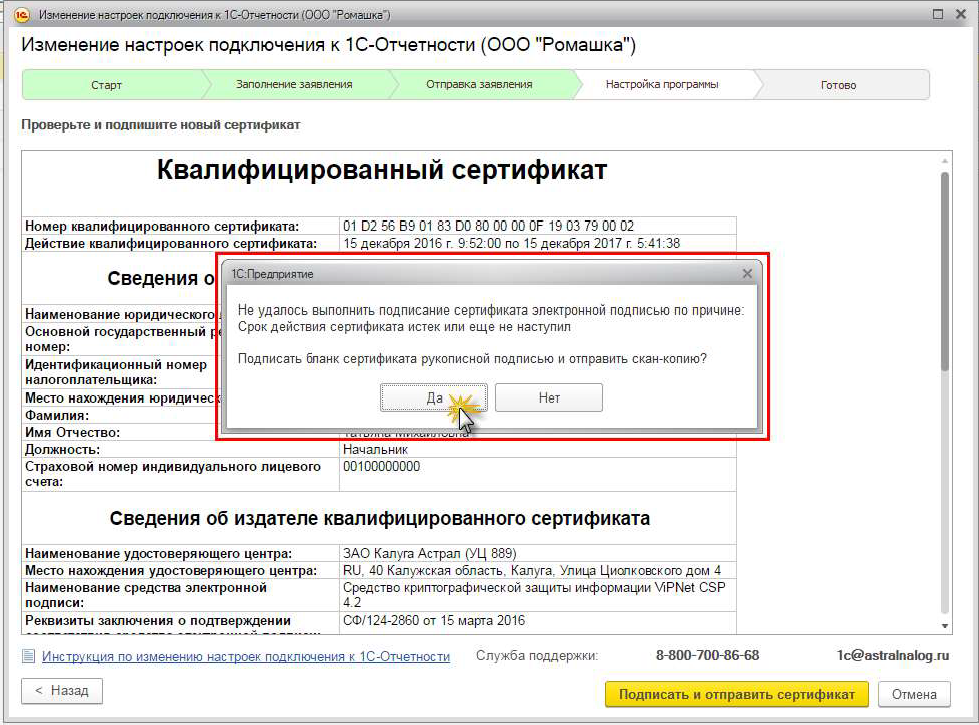
Task: Jump to the Готово step
Action: click(838, 85)
